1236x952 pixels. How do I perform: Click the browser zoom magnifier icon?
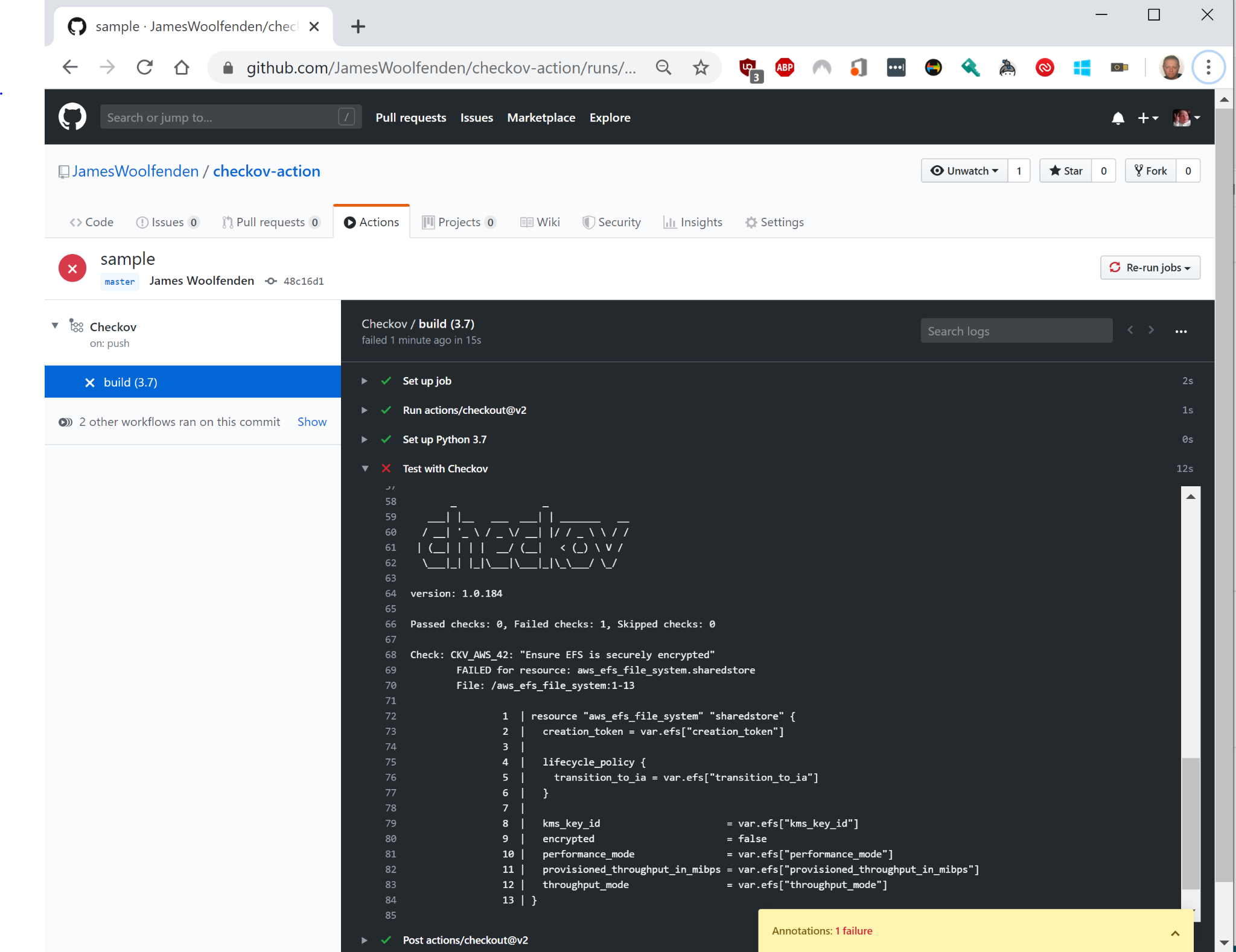coord(663,68)
